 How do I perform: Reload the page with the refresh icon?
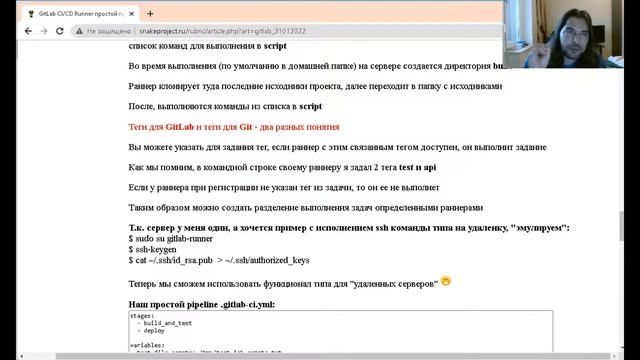click(60, 31)
